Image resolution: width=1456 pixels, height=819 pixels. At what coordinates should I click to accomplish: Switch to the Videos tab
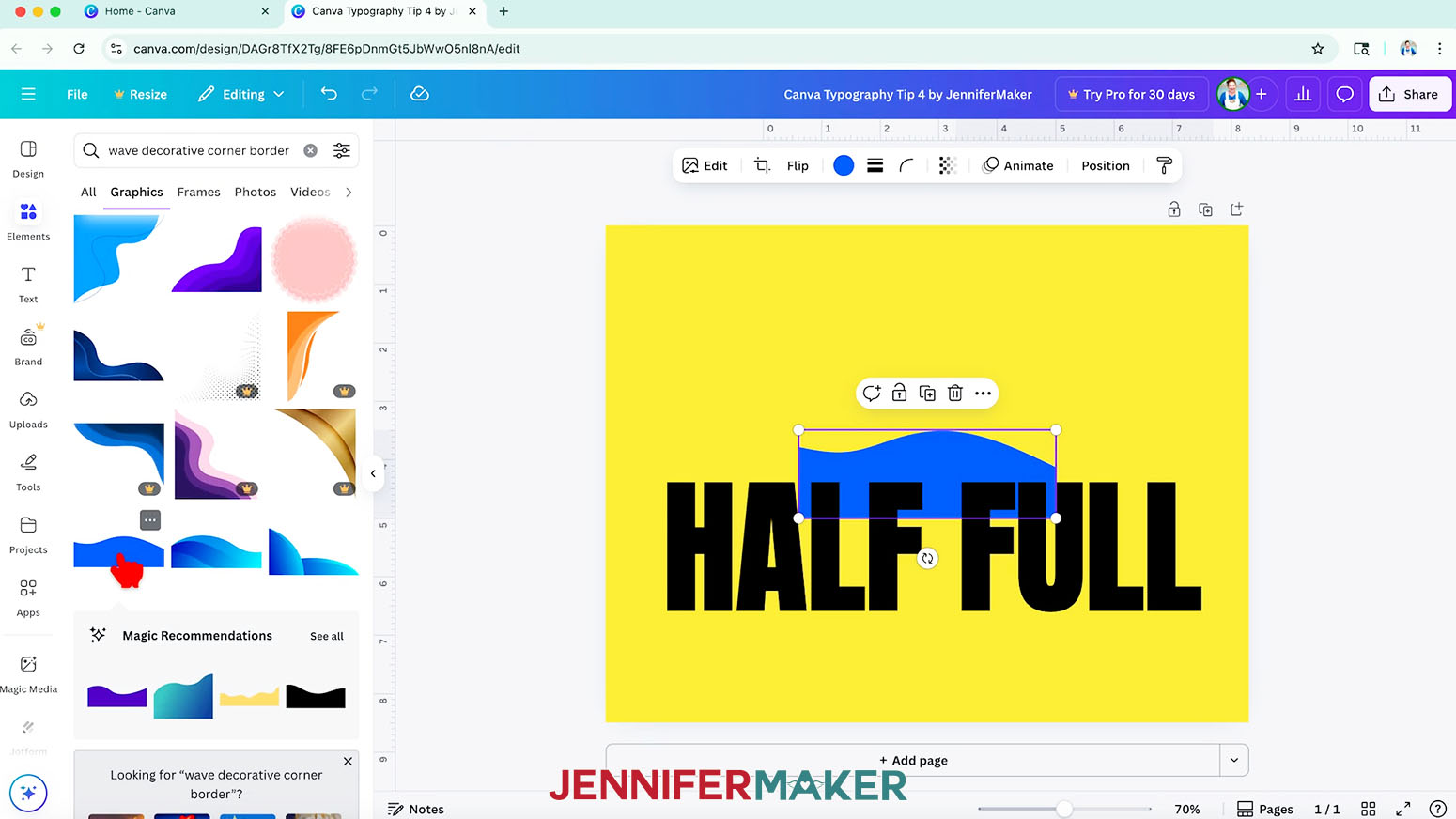tap(310, 192)
